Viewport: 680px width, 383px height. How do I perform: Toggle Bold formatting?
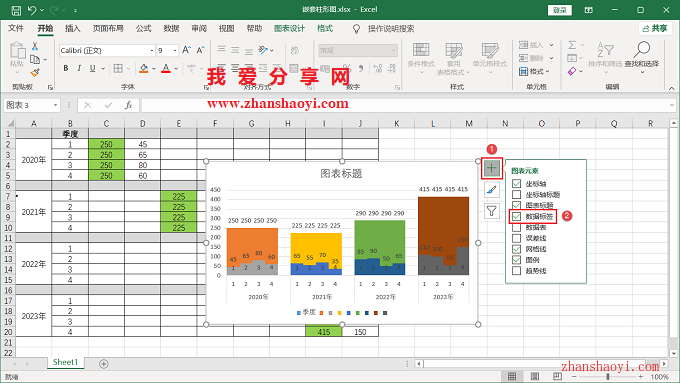(66, 68)
